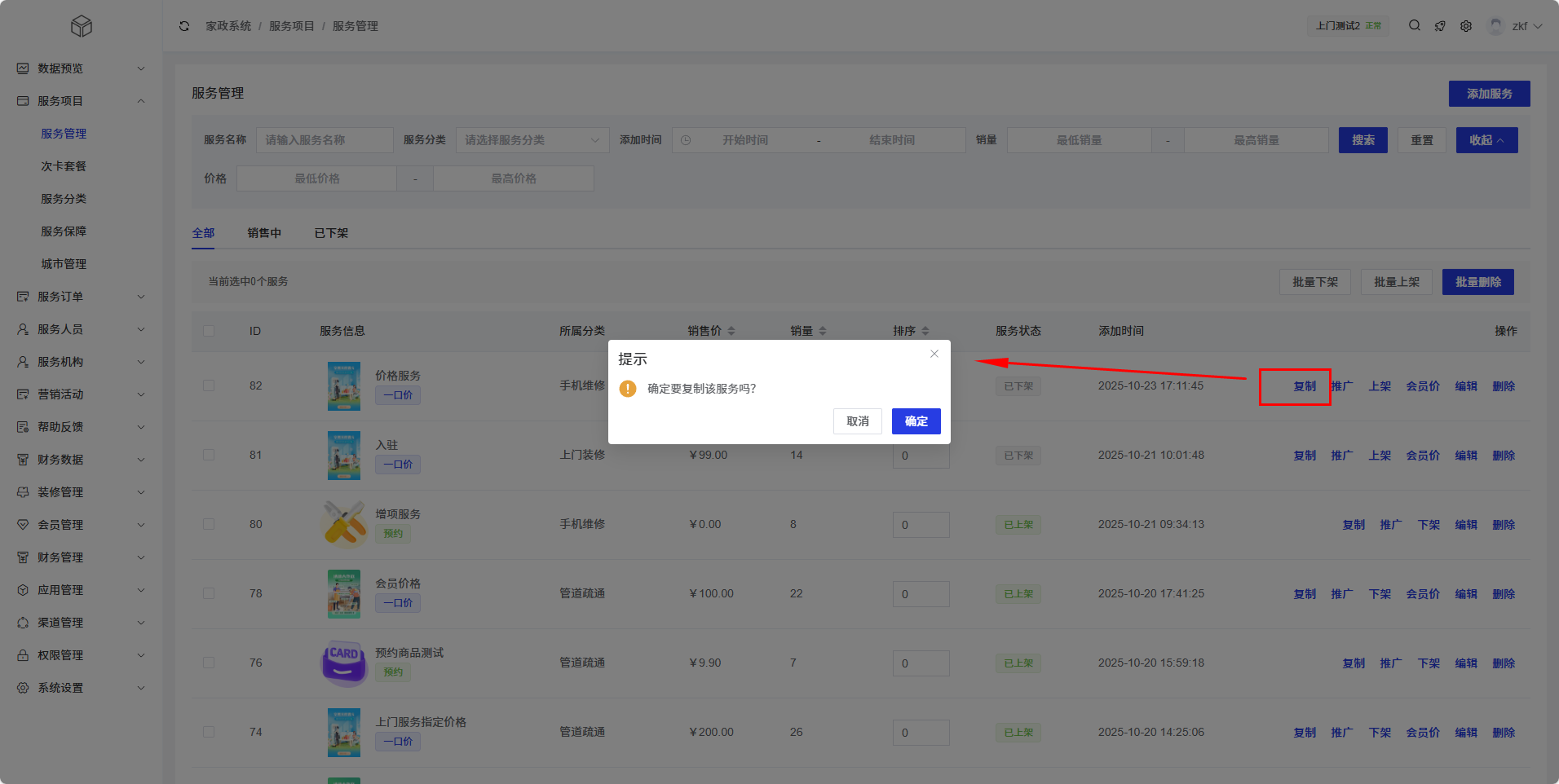Viewport: 1559px width, 784px height.
Task: Sort by 销售价 column arrows
Action: 731,331
